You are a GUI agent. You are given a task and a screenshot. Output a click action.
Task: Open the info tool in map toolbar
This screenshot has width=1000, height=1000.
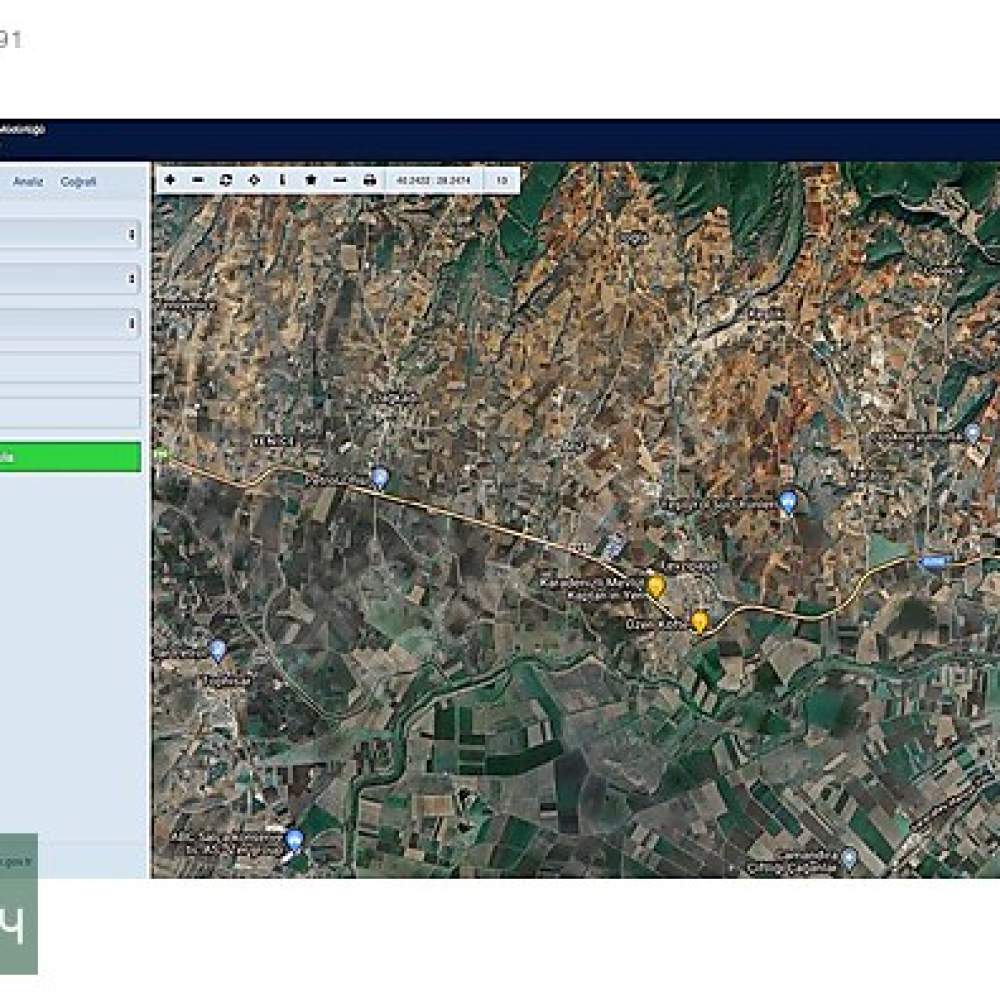point(282,180)
